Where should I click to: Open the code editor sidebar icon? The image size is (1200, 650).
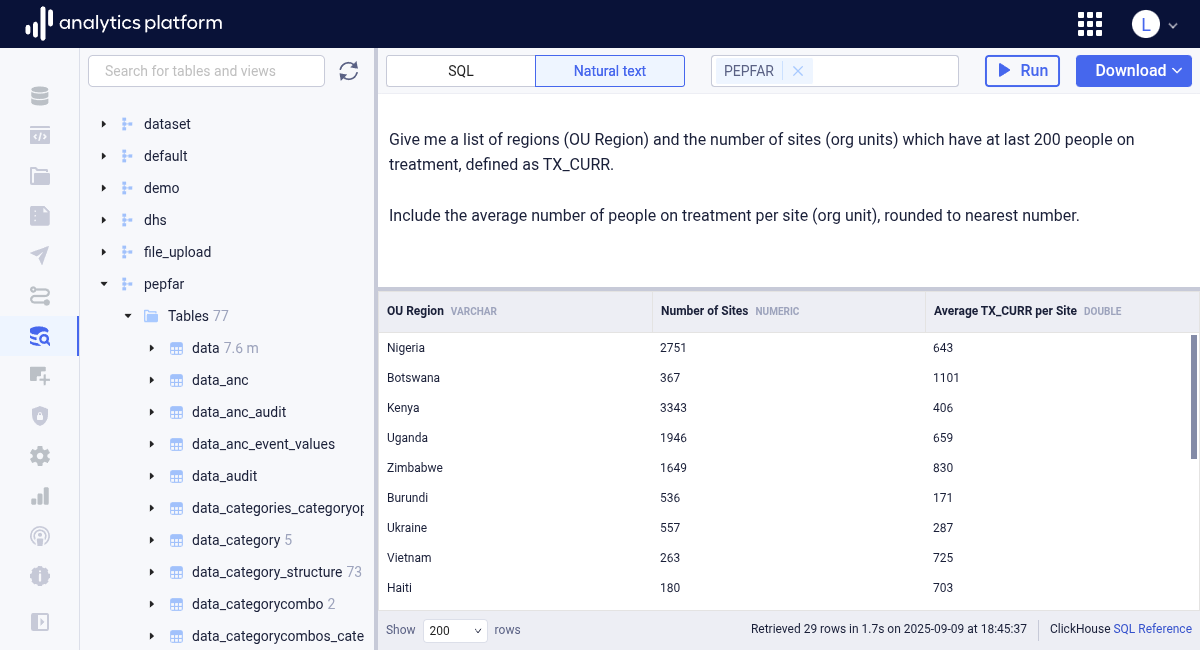coord(40,136)
